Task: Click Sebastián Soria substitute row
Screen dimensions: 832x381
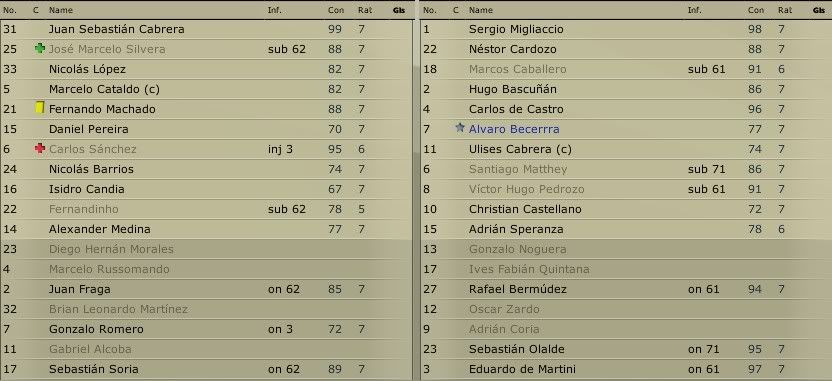Action: click(206, 369)
